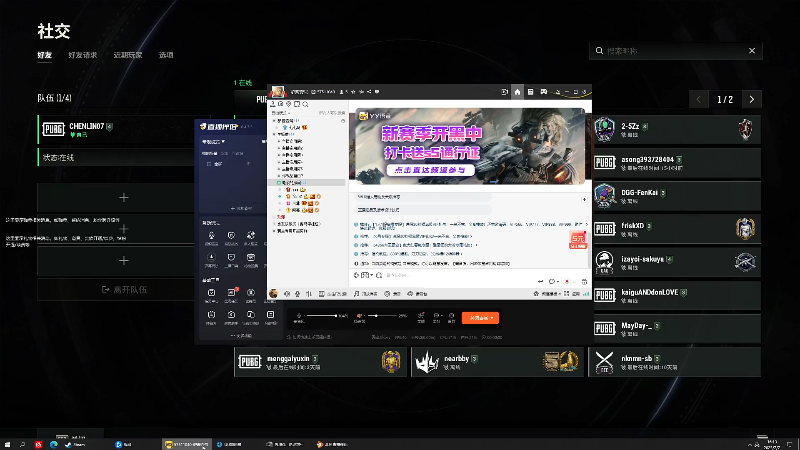Viewport: 800px width, 450px height.
Task: Adjust the microphone volume slider in livestream panel
Action: pyautogui.click(x=322, y=316)
